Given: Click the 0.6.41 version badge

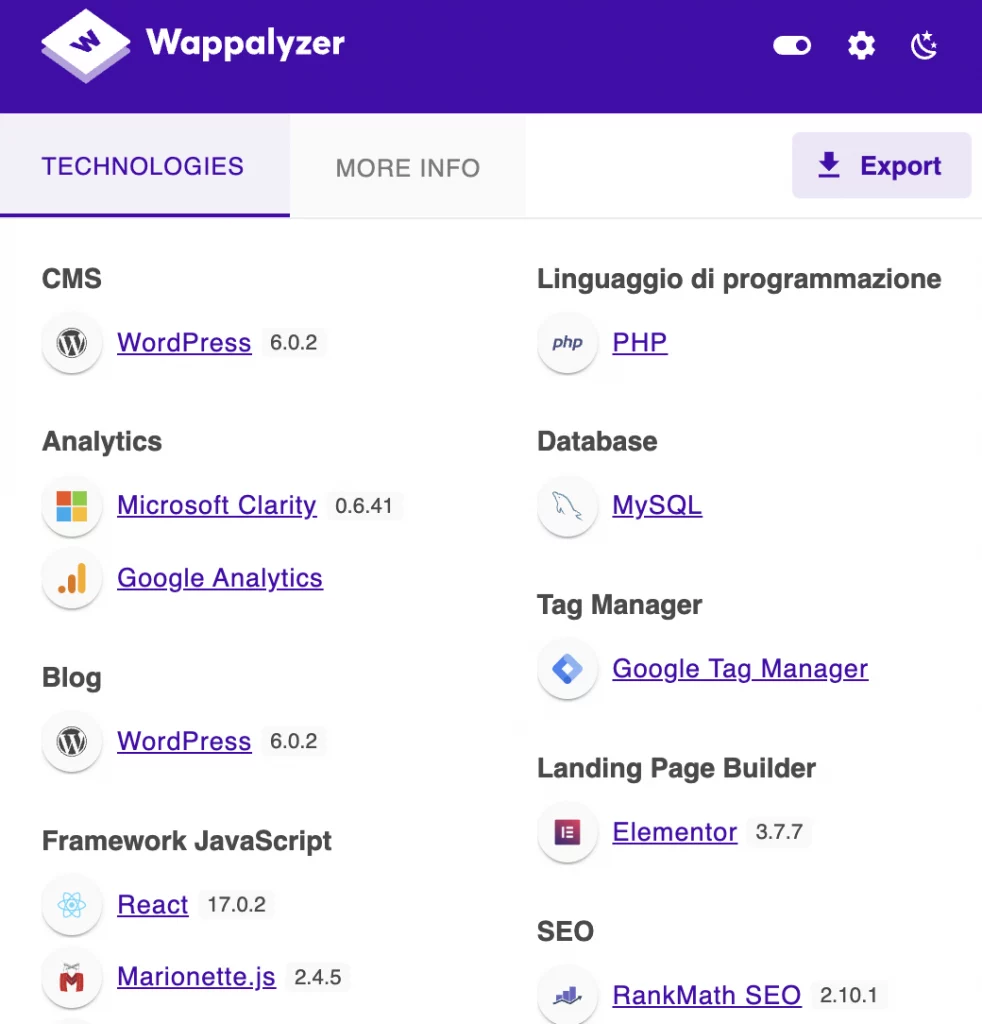Looking at the screenshot, I should pos(364,505).
